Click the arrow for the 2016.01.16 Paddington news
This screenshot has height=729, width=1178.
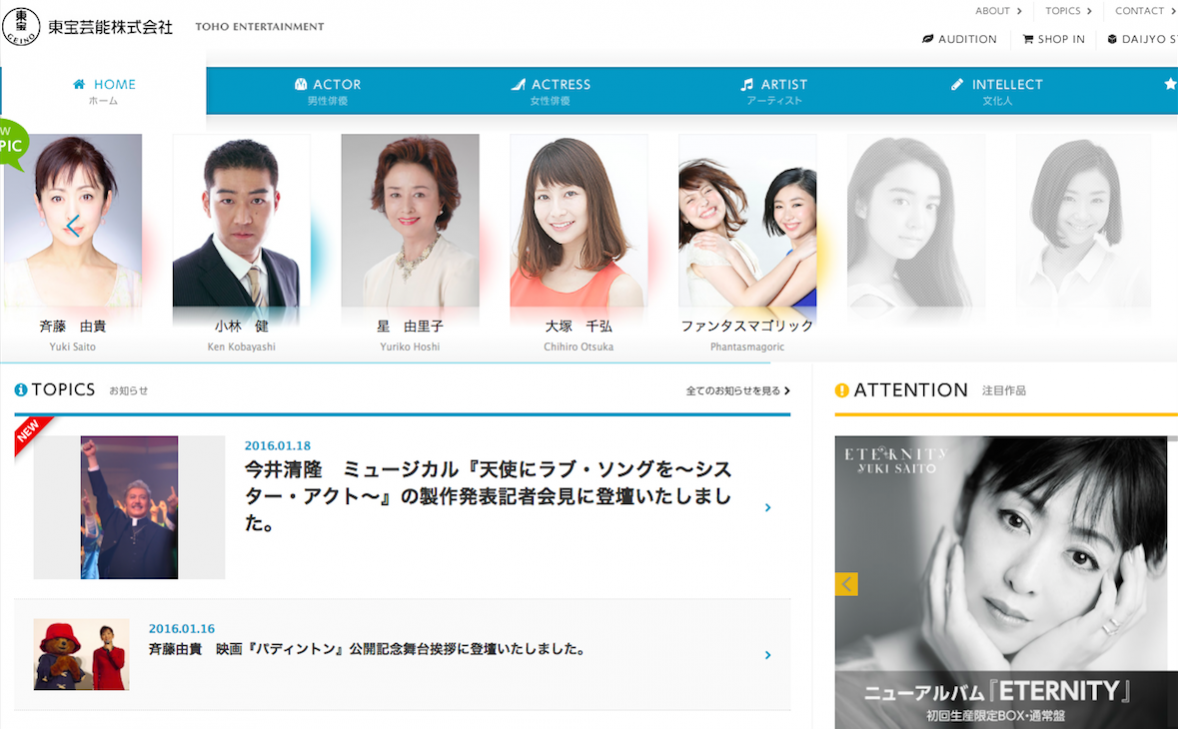pos(768,655)
